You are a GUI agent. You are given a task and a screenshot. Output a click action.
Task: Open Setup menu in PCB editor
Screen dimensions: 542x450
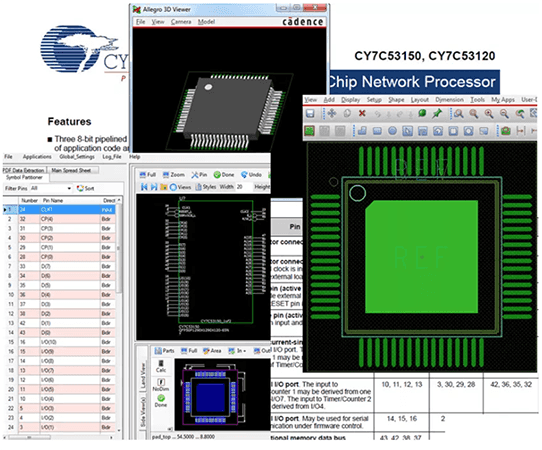[x=374, y=100]
